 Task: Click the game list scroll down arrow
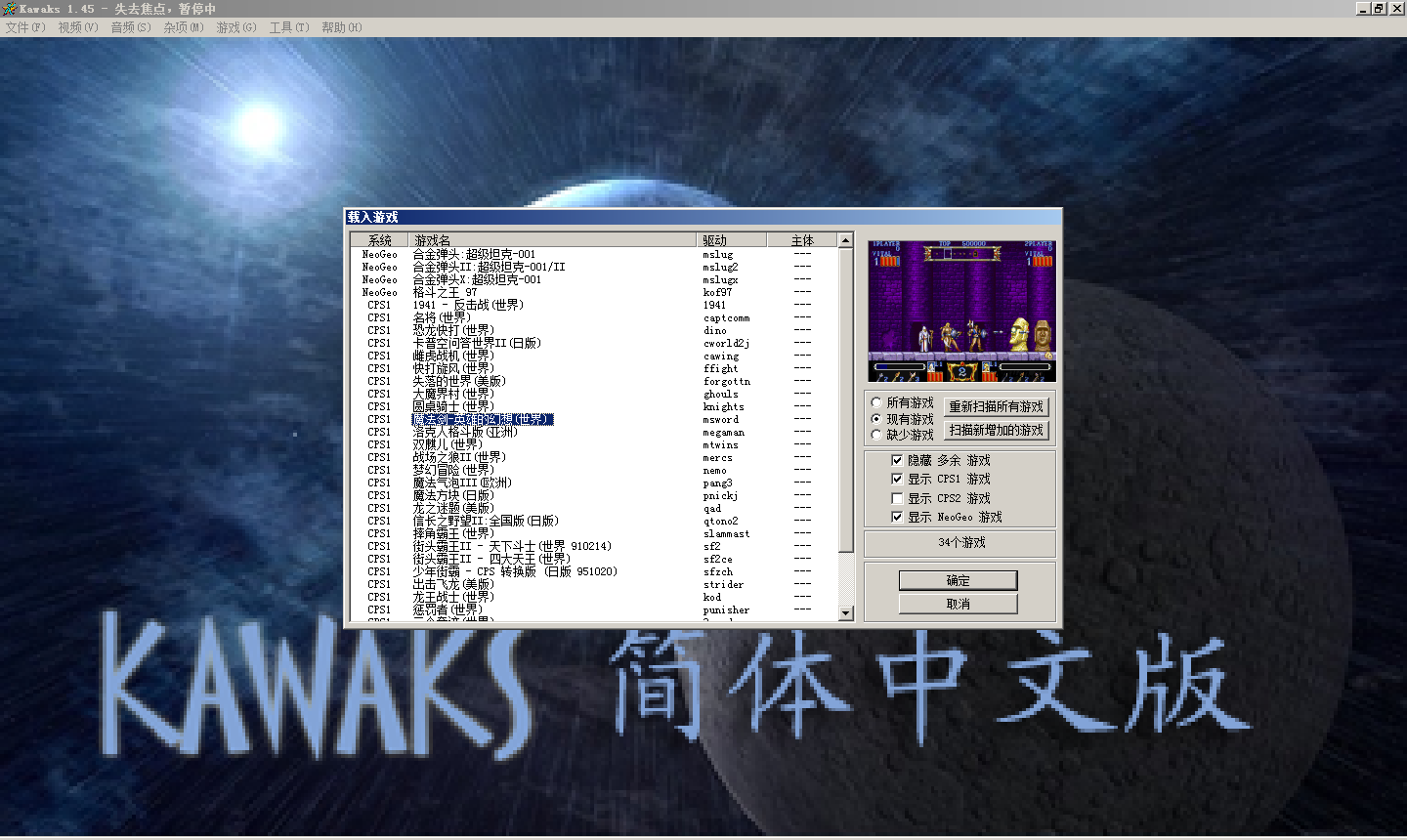click(x=846, y=612)
